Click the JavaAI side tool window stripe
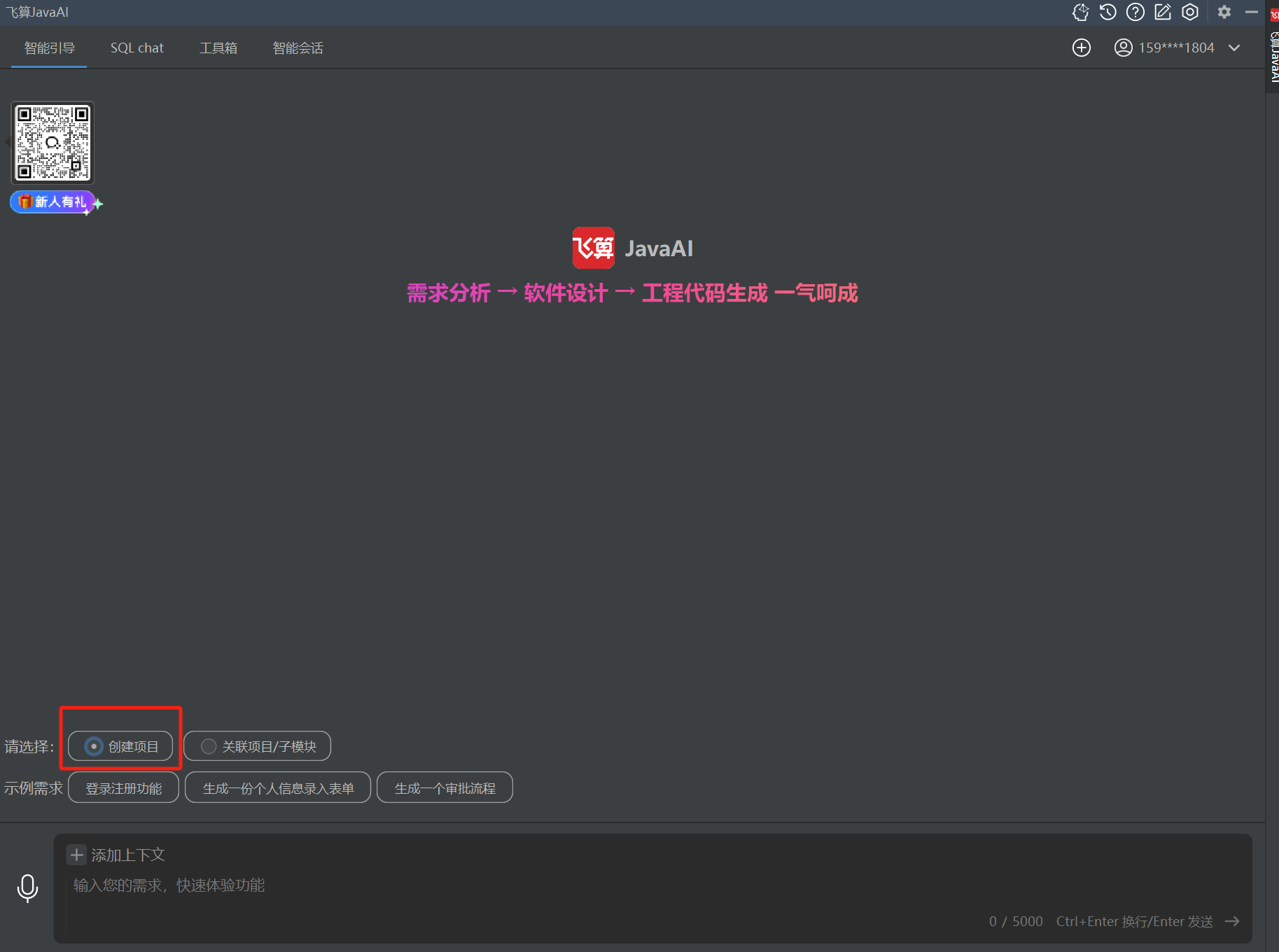 point(1274,45)
